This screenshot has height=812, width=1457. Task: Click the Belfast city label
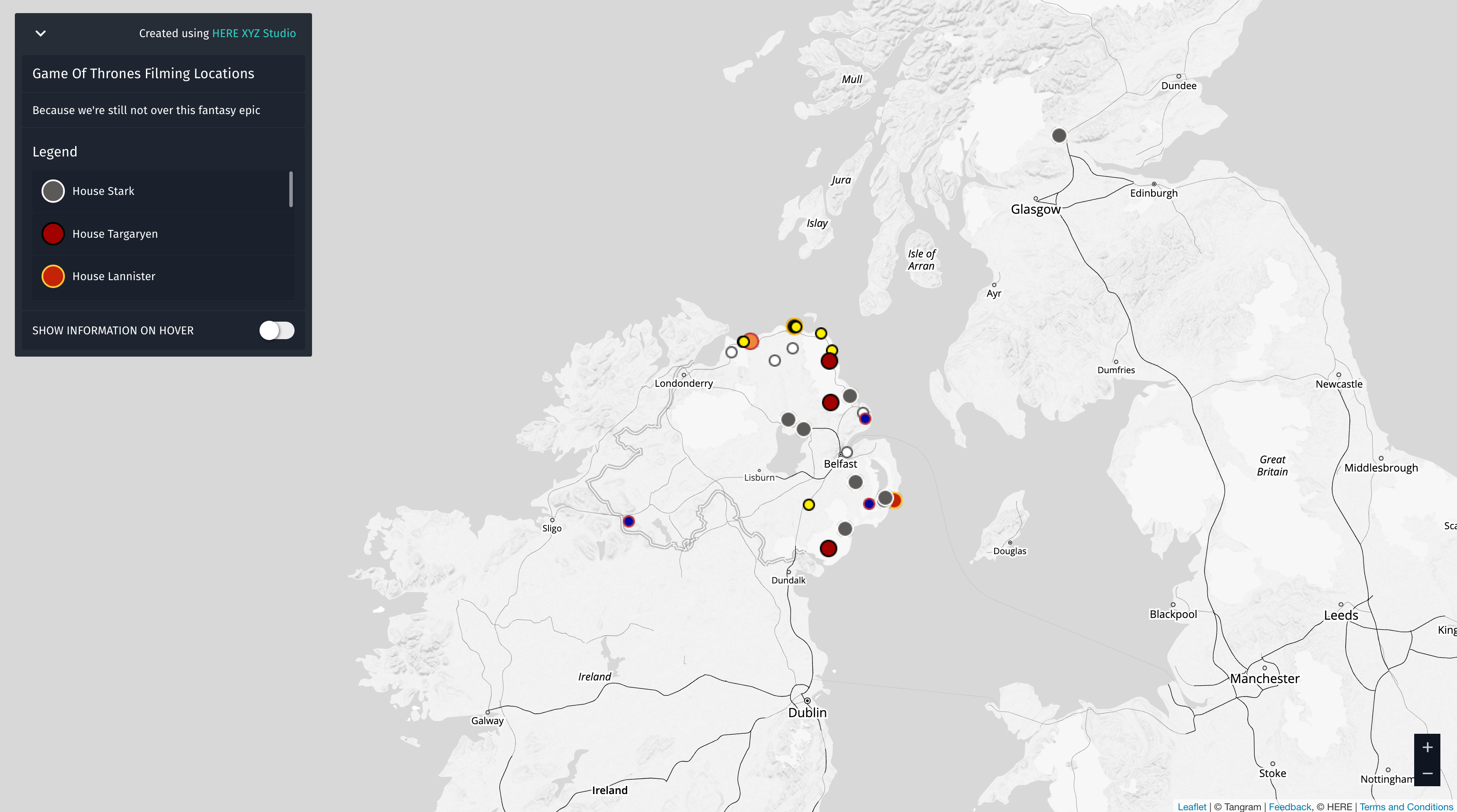(x=840, y=464)
